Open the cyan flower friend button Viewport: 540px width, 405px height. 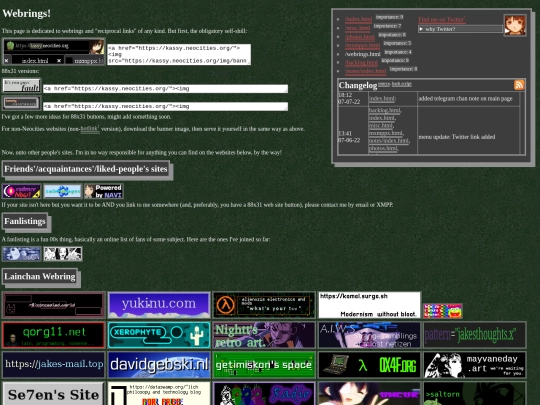click(63, 191)
